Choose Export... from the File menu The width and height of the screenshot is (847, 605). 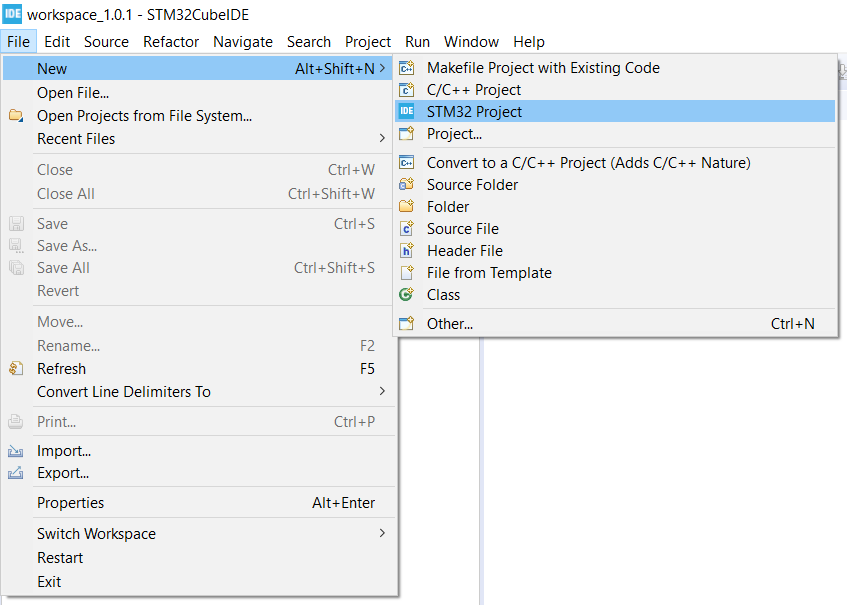tap(198, 473)
